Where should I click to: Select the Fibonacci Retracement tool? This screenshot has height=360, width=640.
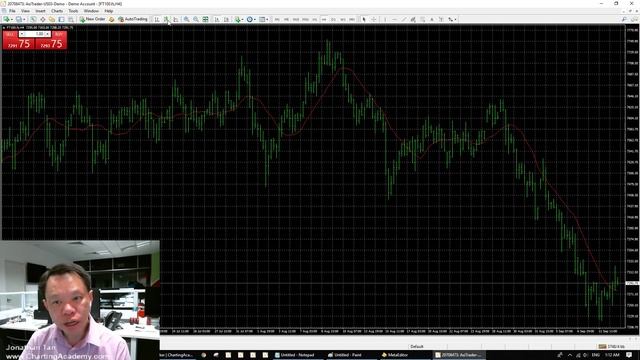pyautogui.click(x=422, y=19)
